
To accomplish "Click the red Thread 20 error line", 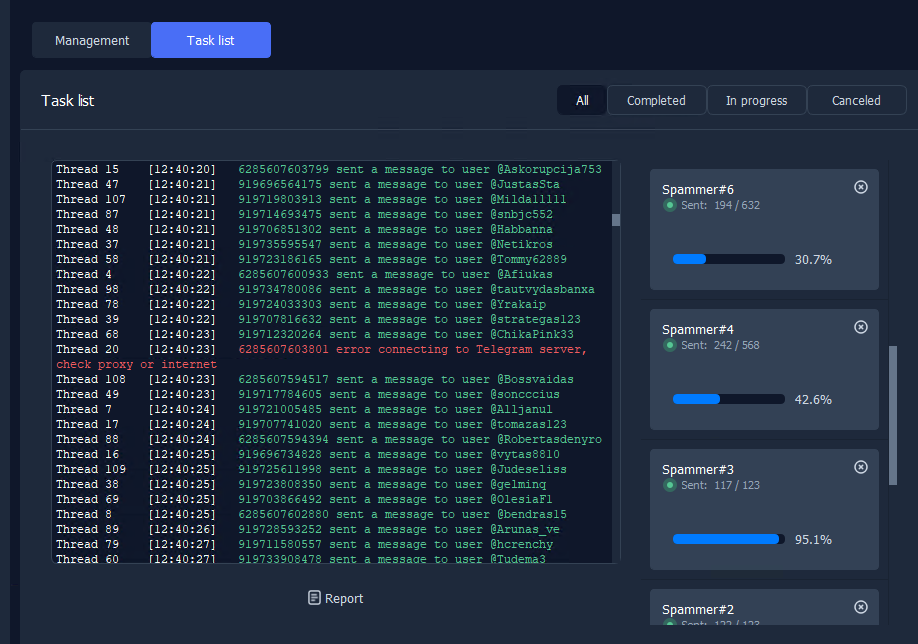I will pyautogui.click(x=322, y=350).
